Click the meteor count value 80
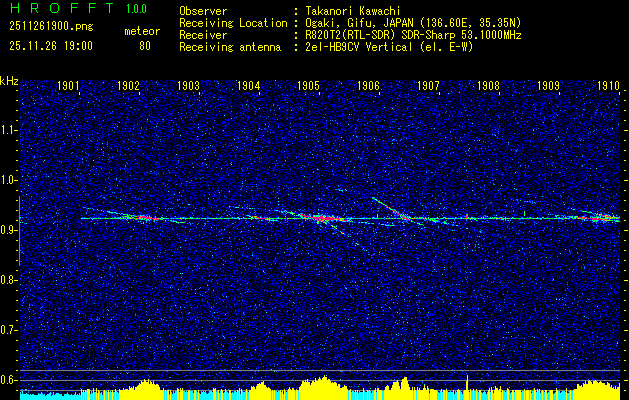Image resolution: width=629 pixels, height=400 pixels. pyautogui.click(x=145, y=46)
